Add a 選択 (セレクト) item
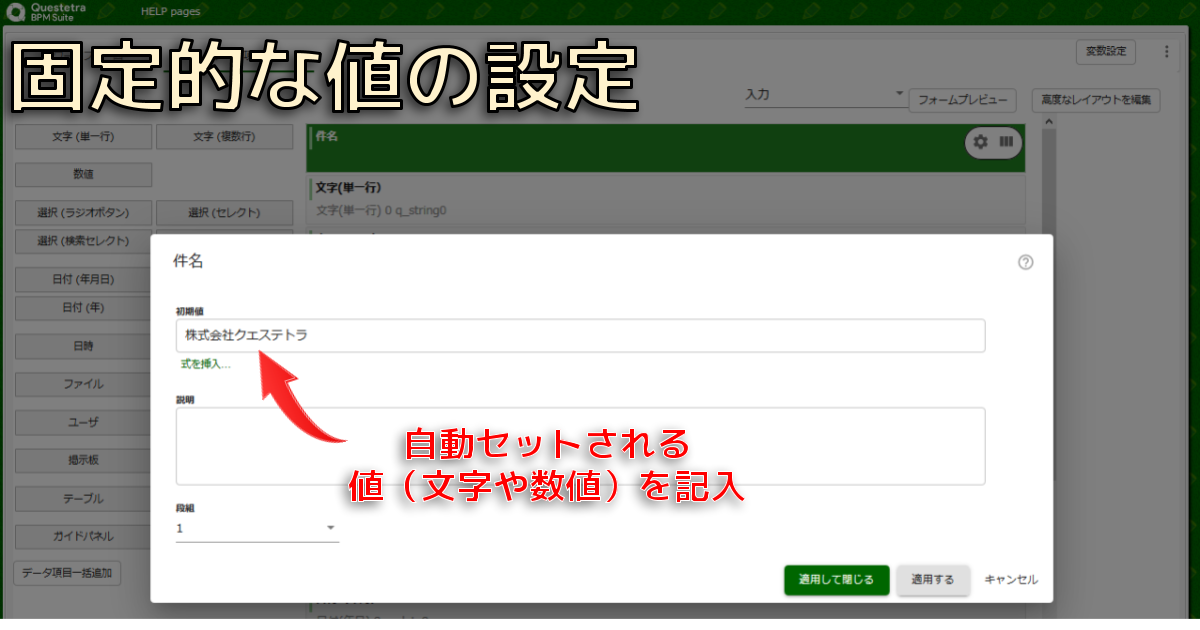The height and width of the screenshot is (630, 1200). point(224,213)
